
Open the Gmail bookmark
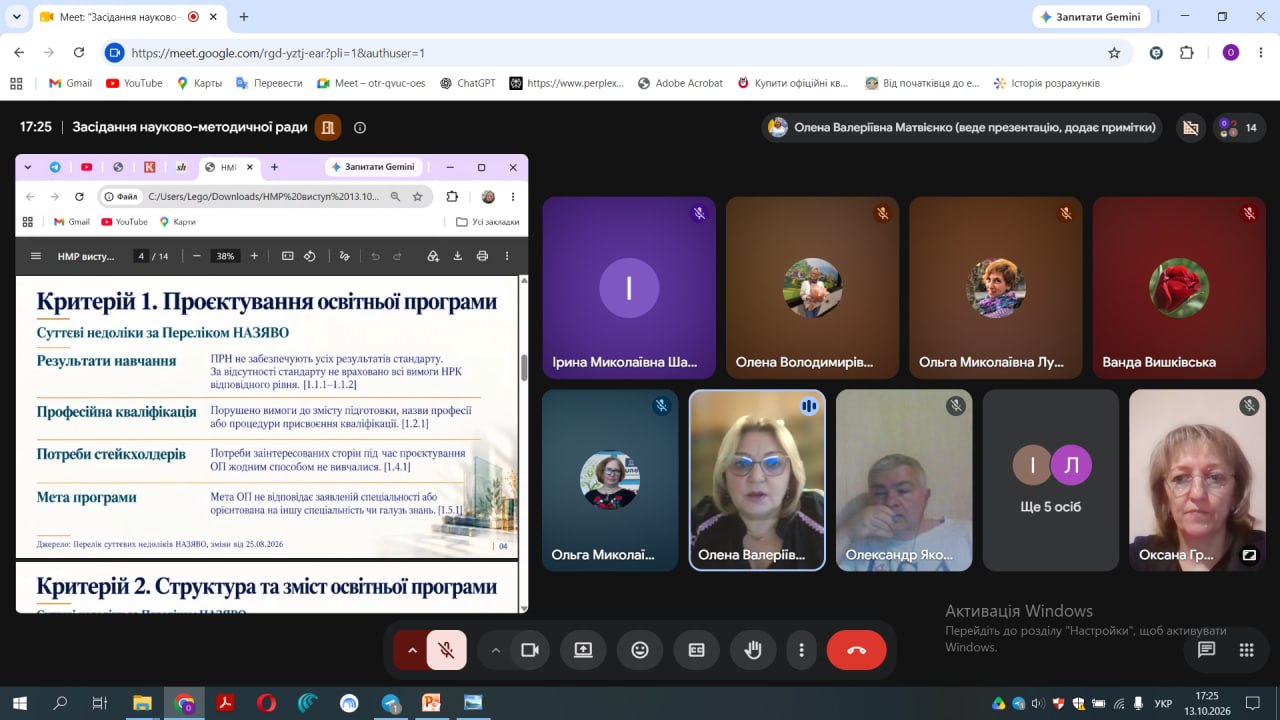[x=71, y=83]
